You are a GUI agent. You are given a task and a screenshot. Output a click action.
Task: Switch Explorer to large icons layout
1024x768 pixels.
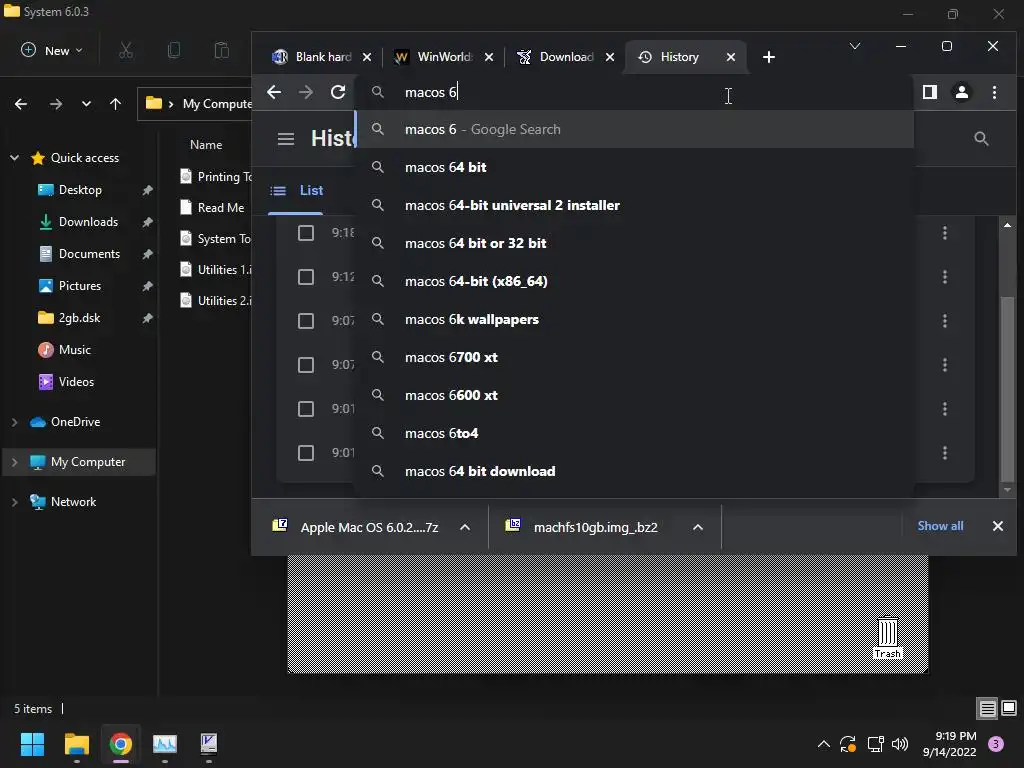(1009, 708)
